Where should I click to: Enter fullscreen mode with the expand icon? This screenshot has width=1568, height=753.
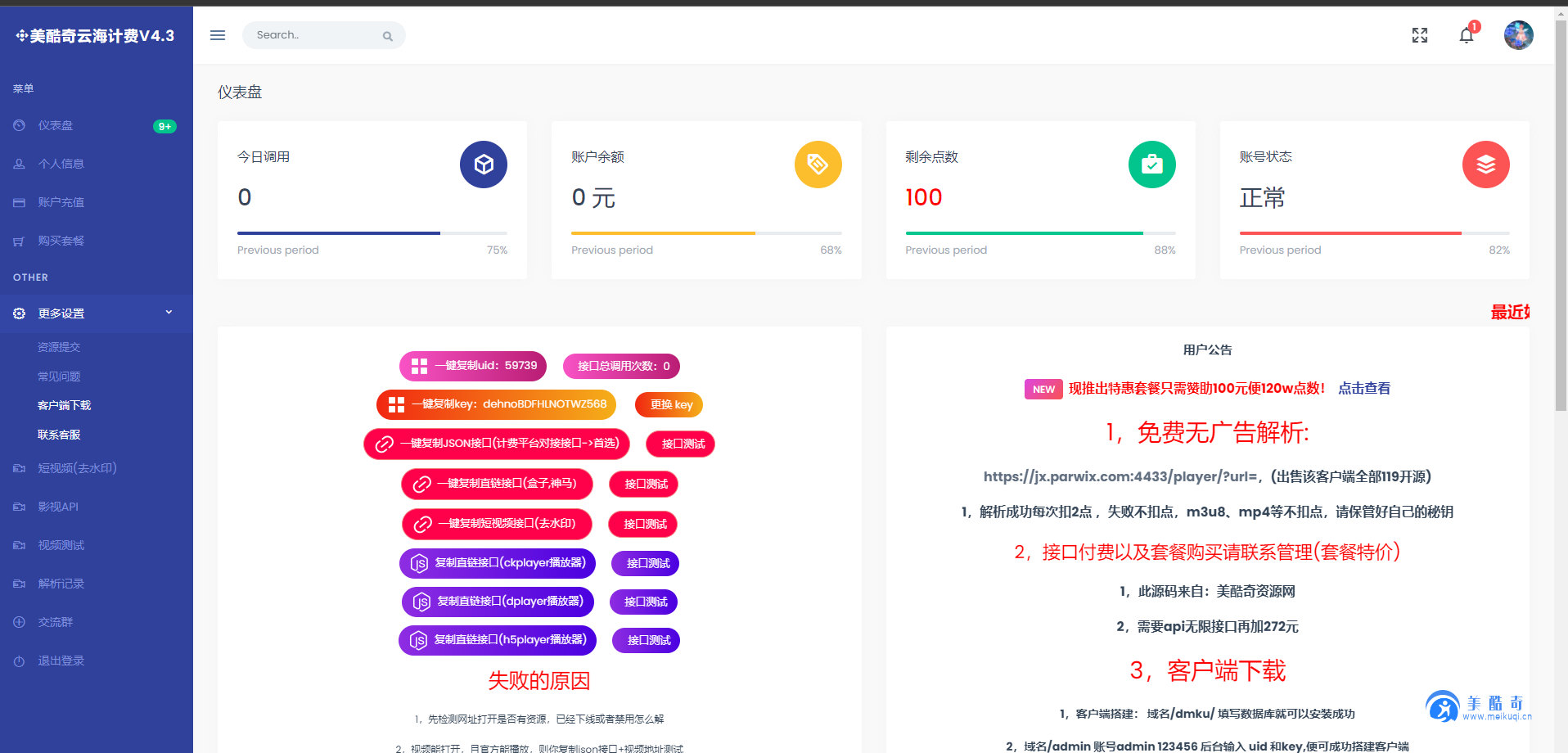pyautogui.click(x=1420, y=35)
